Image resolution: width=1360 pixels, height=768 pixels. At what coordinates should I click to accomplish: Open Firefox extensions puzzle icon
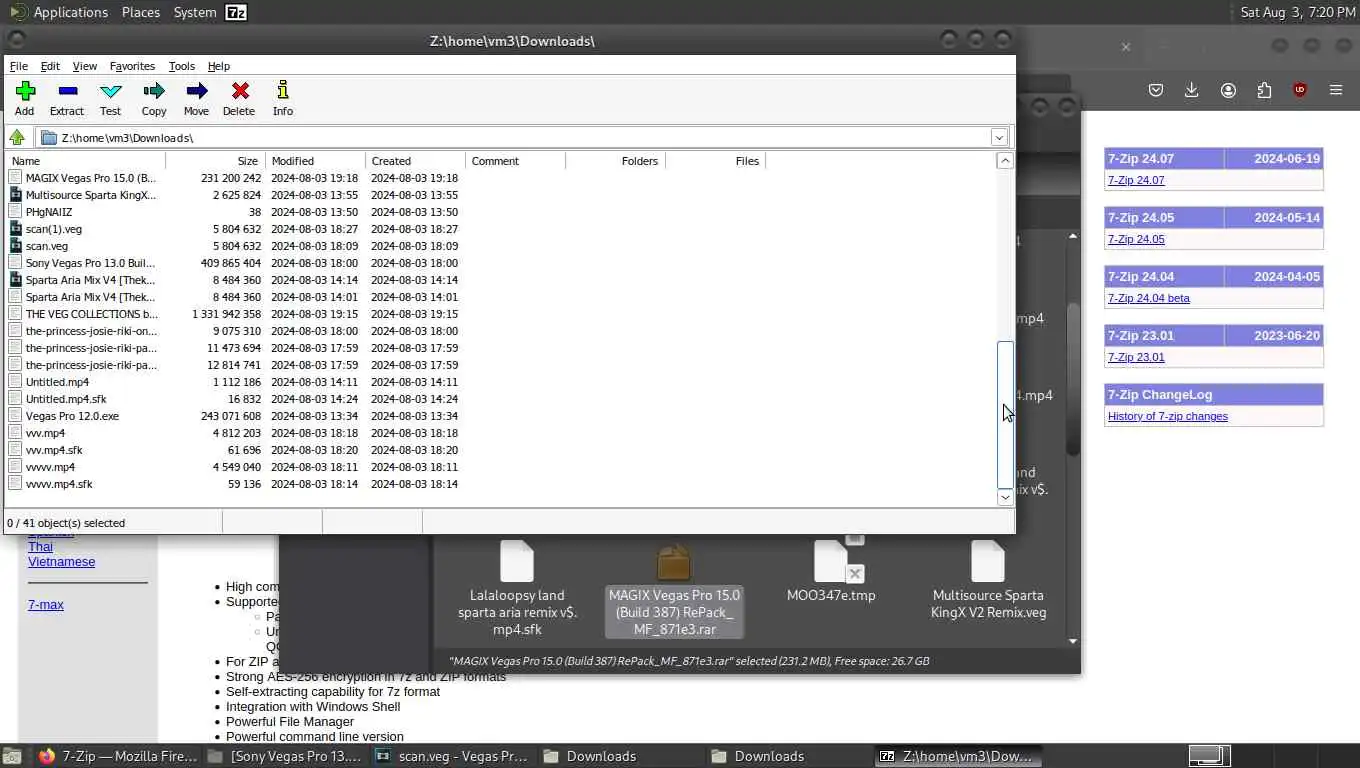(1264, 90)
